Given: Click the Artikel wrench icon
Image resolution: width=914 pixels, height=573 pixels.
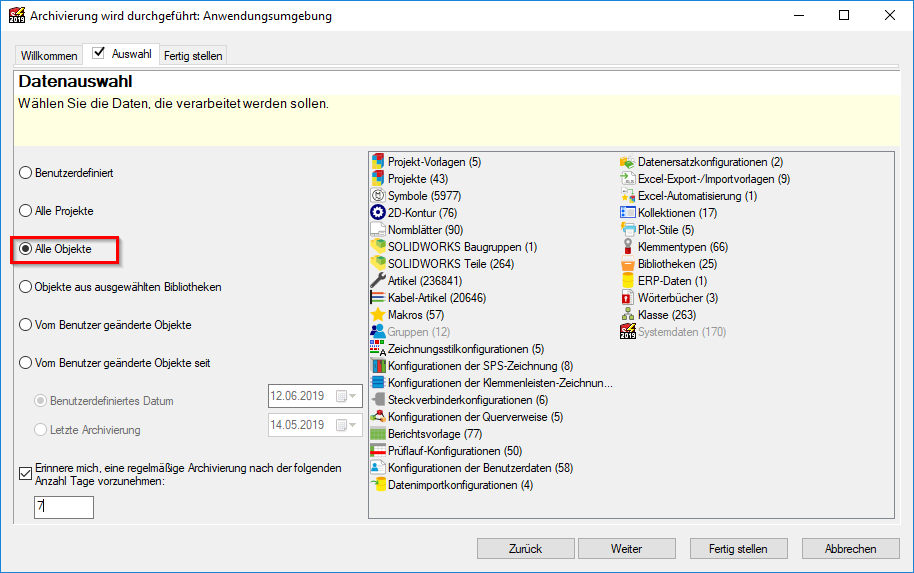Looking at the screenshot, I should click(x=378, y=281).
